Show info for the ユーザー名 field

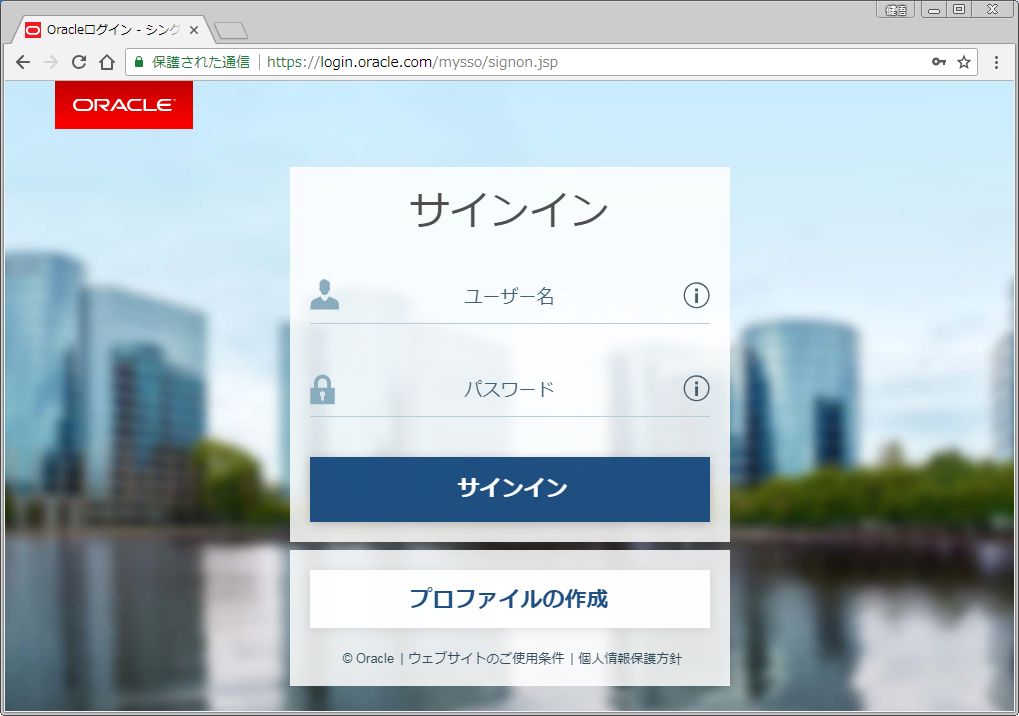pyautogui.click(x=696, y=296)
